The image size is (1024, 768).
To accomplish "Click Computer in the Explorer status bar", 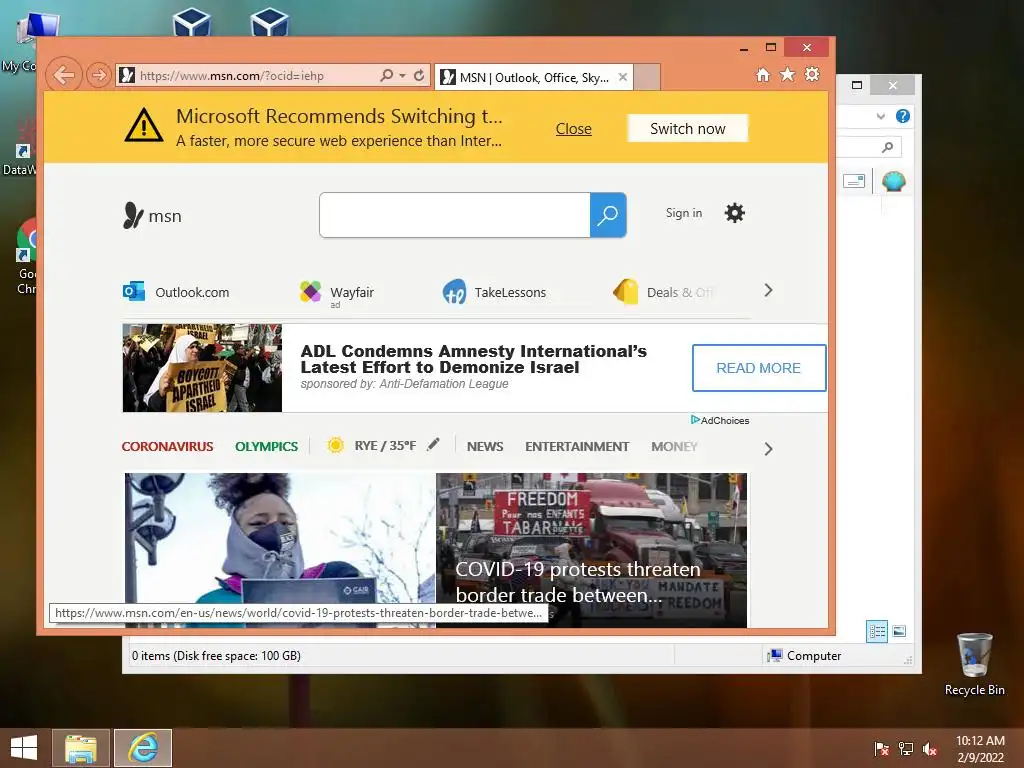I will (x=805, y=656).
